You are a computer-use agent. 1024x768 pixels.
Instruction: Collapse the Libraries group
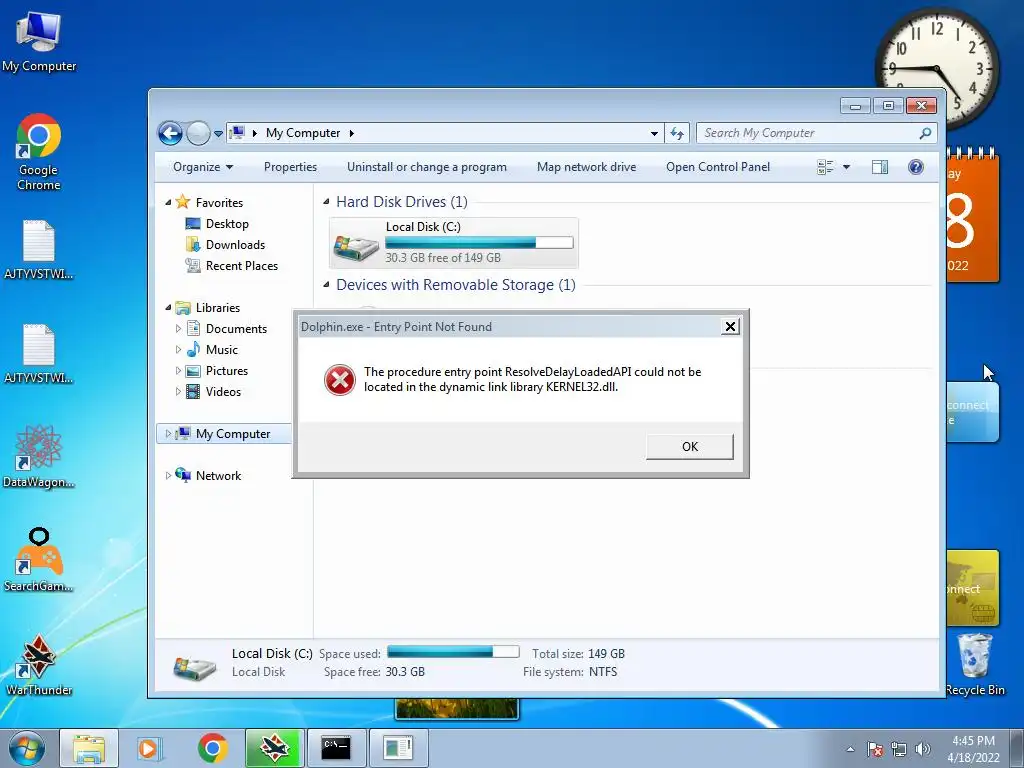[x=168, y=308]
